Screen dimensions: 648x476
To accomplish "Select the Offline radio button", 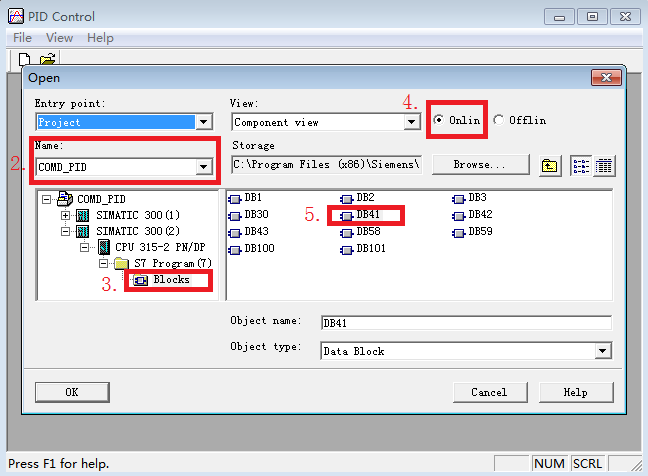I will pos(499,120).
